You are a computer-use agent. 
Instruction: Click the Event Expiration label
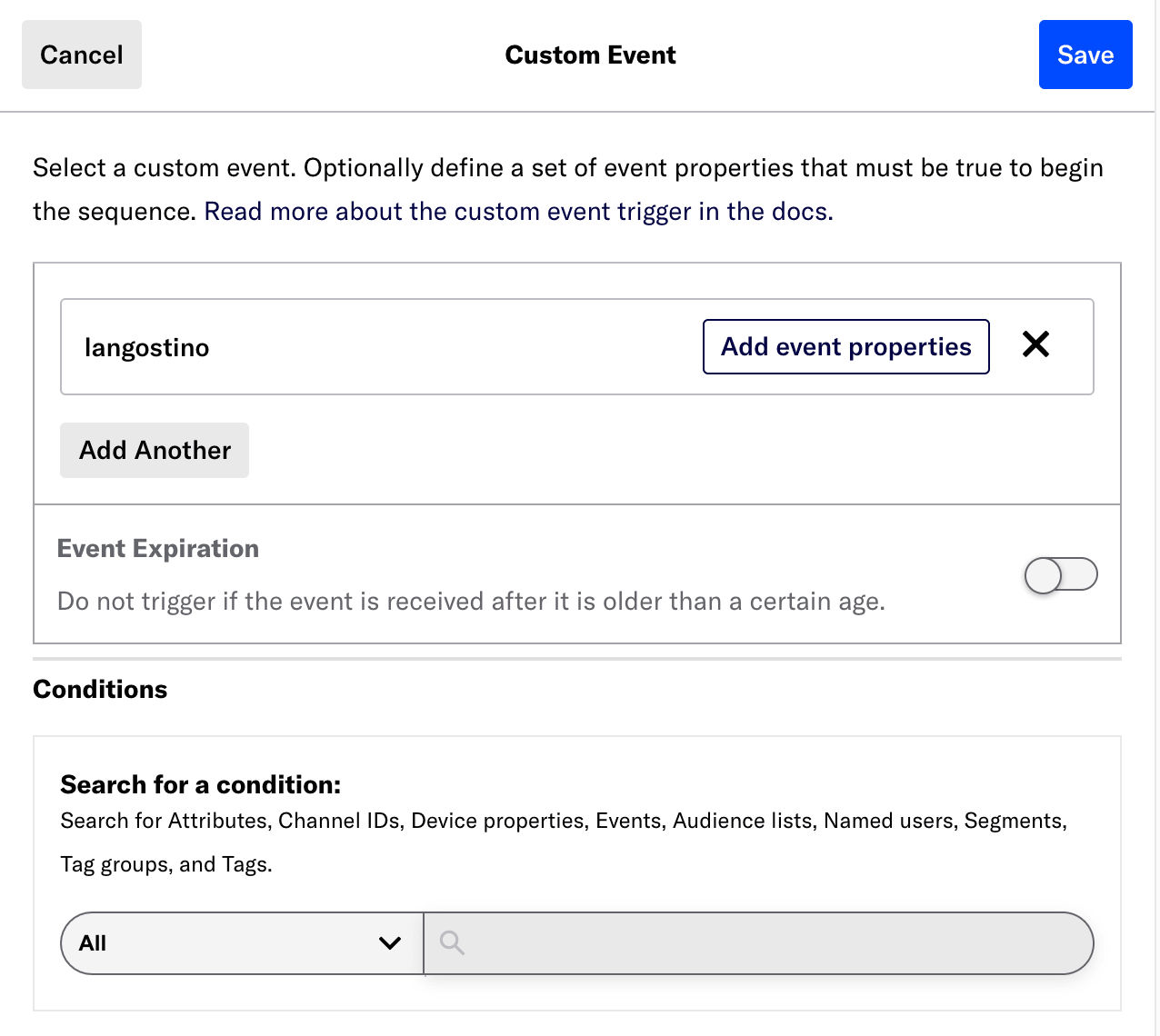(x=158, y=549)
